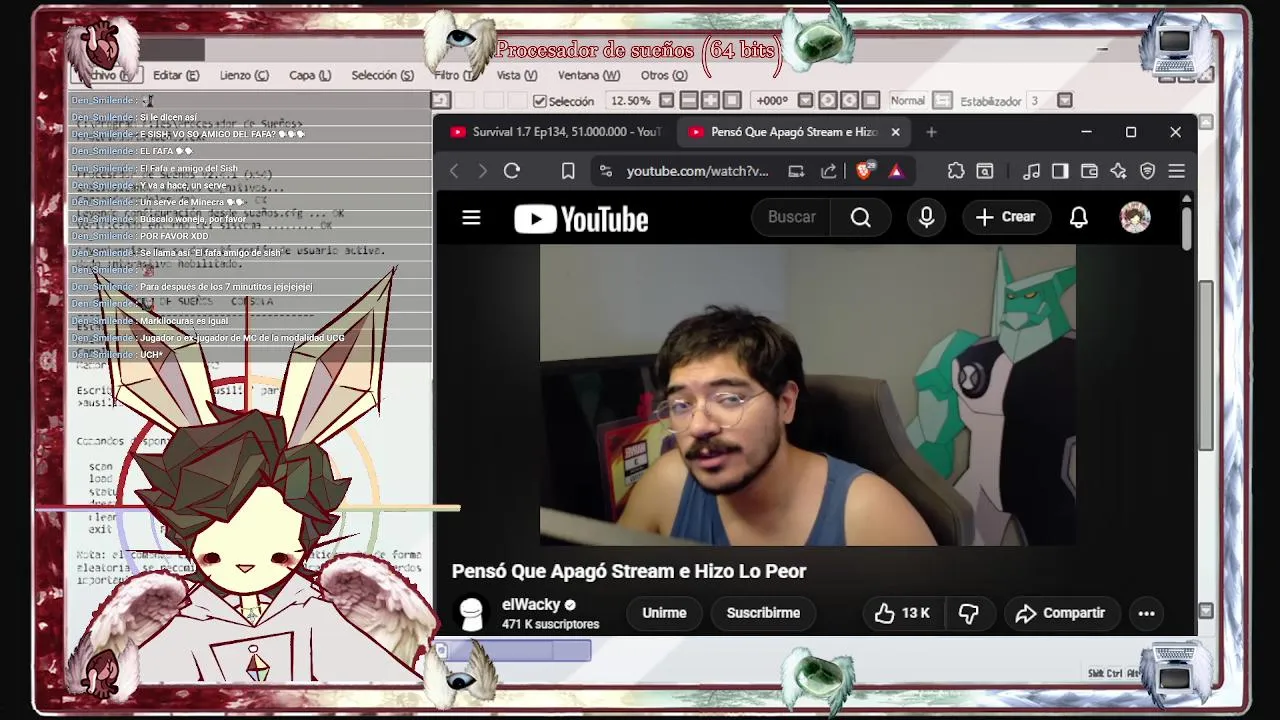Toggle the Selección checkbox in paint toolbar
Screen dimensions: 1280x720
540,101
